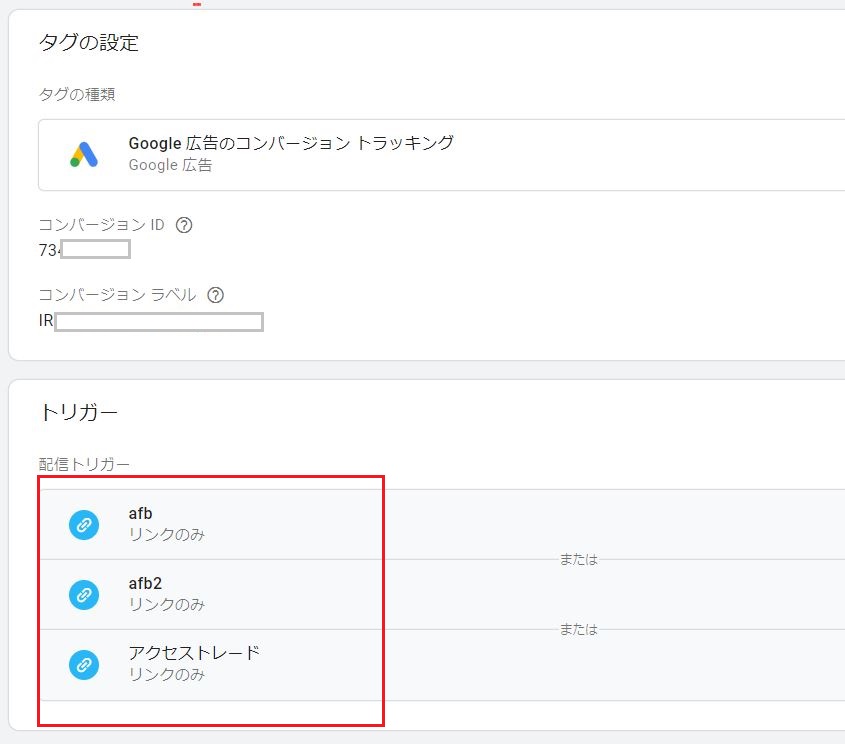This screenshot has width=845, height=744.
Task: Open help for コンバージョン ID
Action: click(x=184, y=225)
